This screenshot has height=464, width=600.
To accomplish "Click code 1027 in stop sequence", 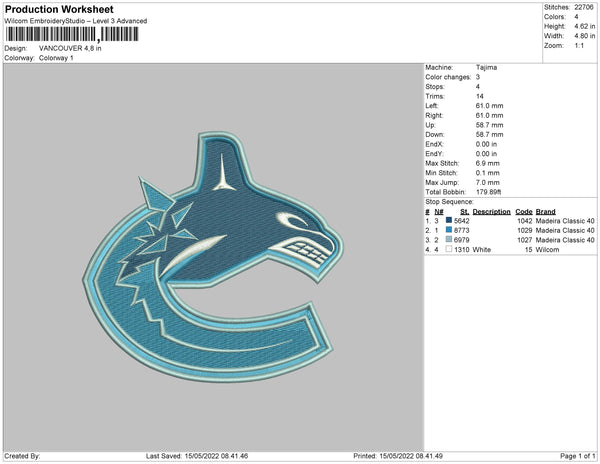I will click(x=525, y=240).
